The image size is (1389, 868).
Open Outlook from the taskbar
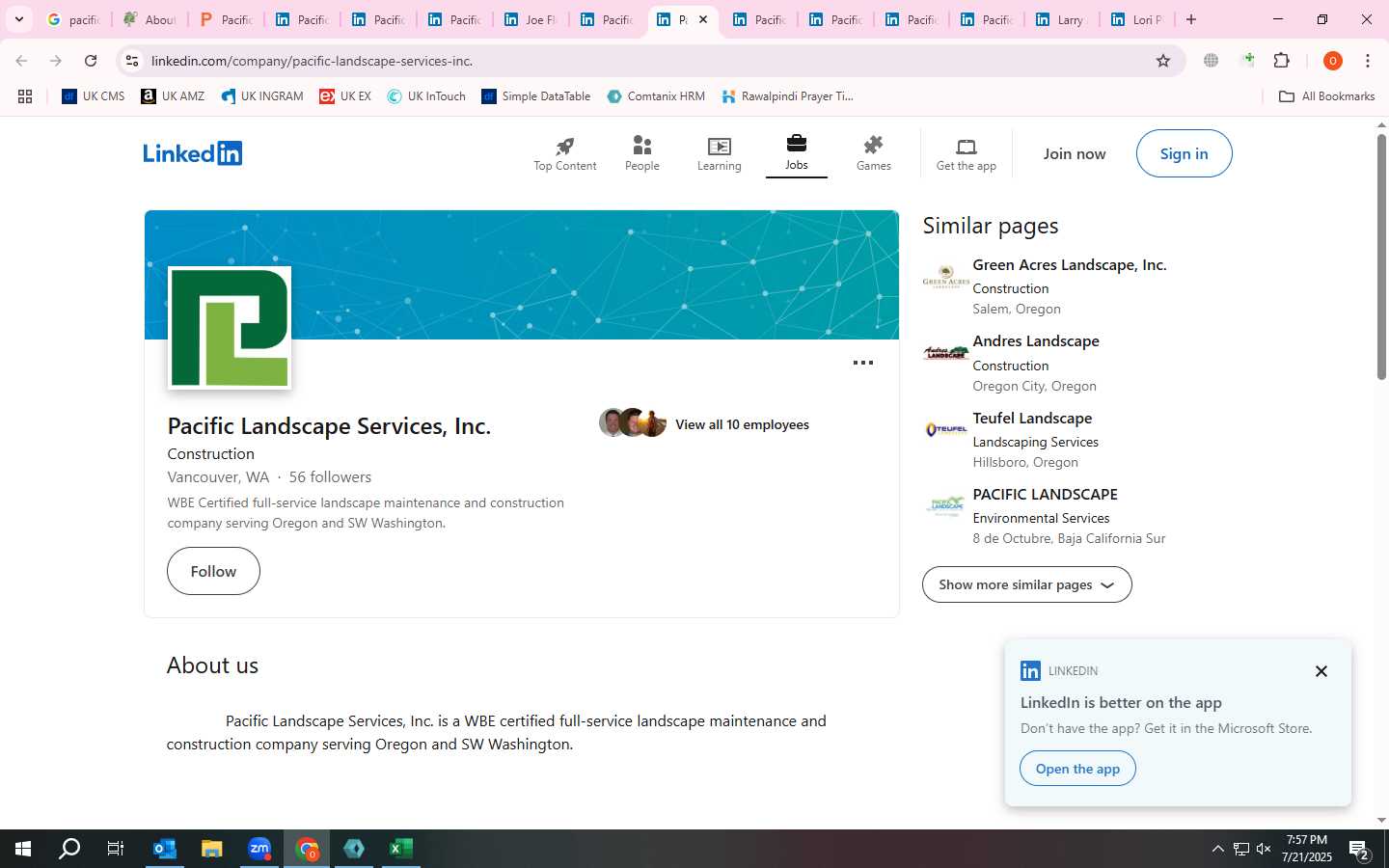[165, 849]
